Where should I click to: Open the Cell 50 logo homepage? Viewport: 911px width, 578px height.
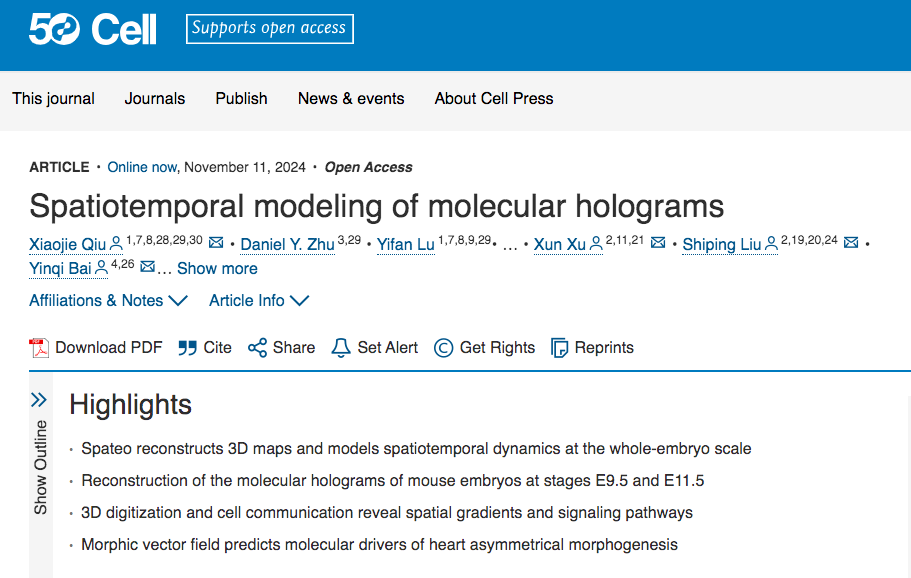(93, 29)
